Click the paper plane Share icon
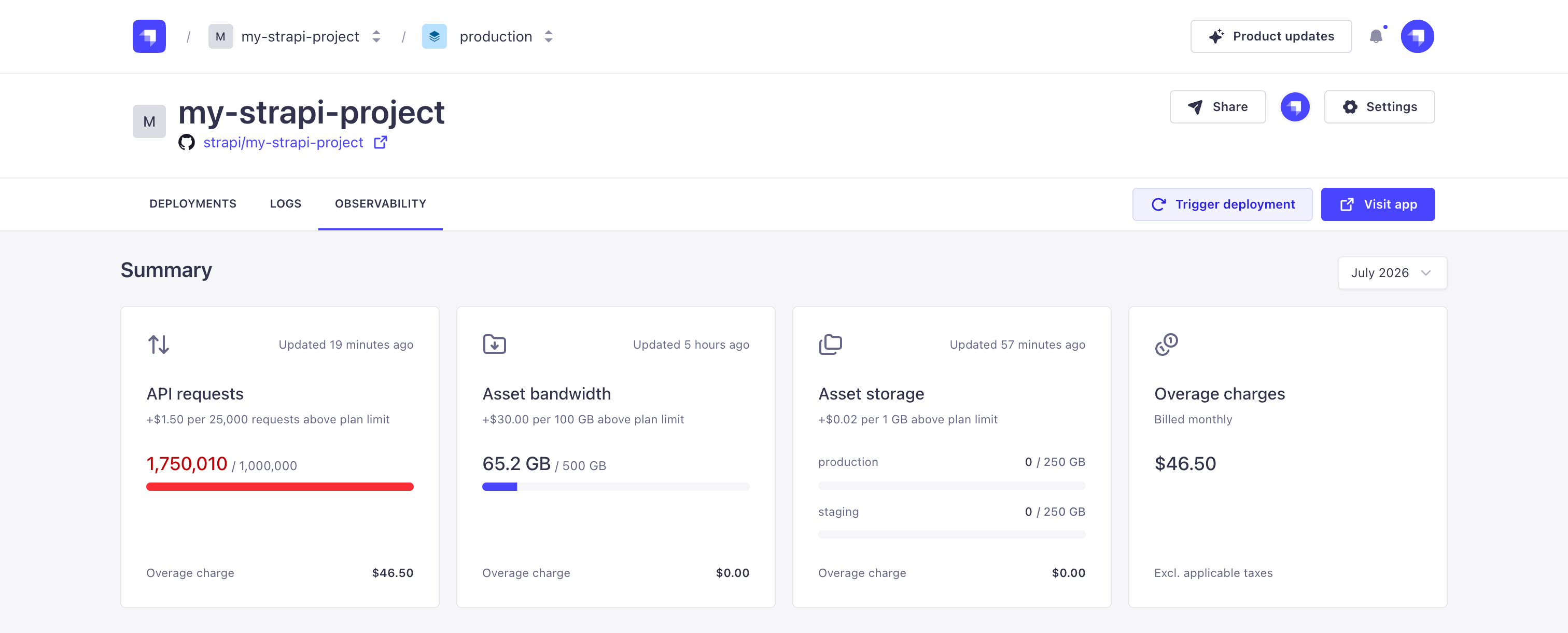This screenshot has height=633, width=1568. point(1196,107)
